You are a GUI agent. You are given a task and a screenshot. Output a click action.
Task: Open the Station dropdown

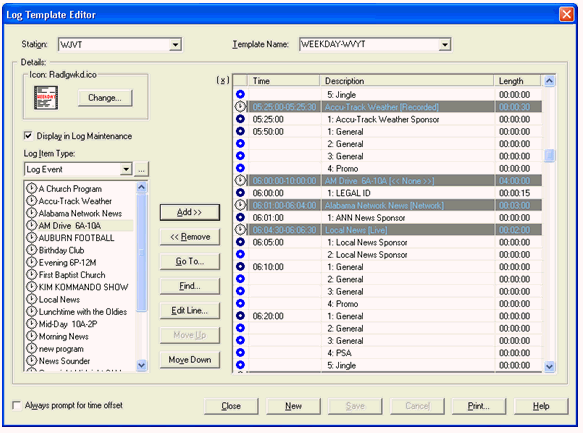[x=175, y=45]
